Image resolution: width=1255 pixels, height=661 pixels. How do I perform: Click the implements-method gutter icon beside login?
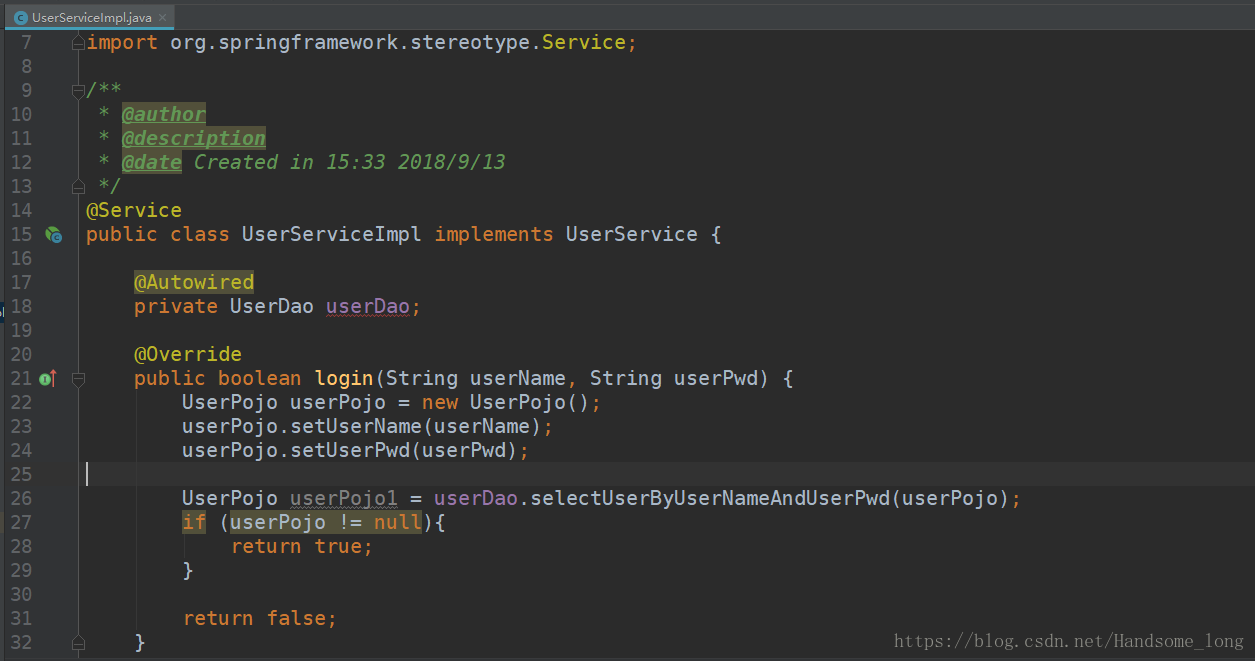tap(47, 379)
